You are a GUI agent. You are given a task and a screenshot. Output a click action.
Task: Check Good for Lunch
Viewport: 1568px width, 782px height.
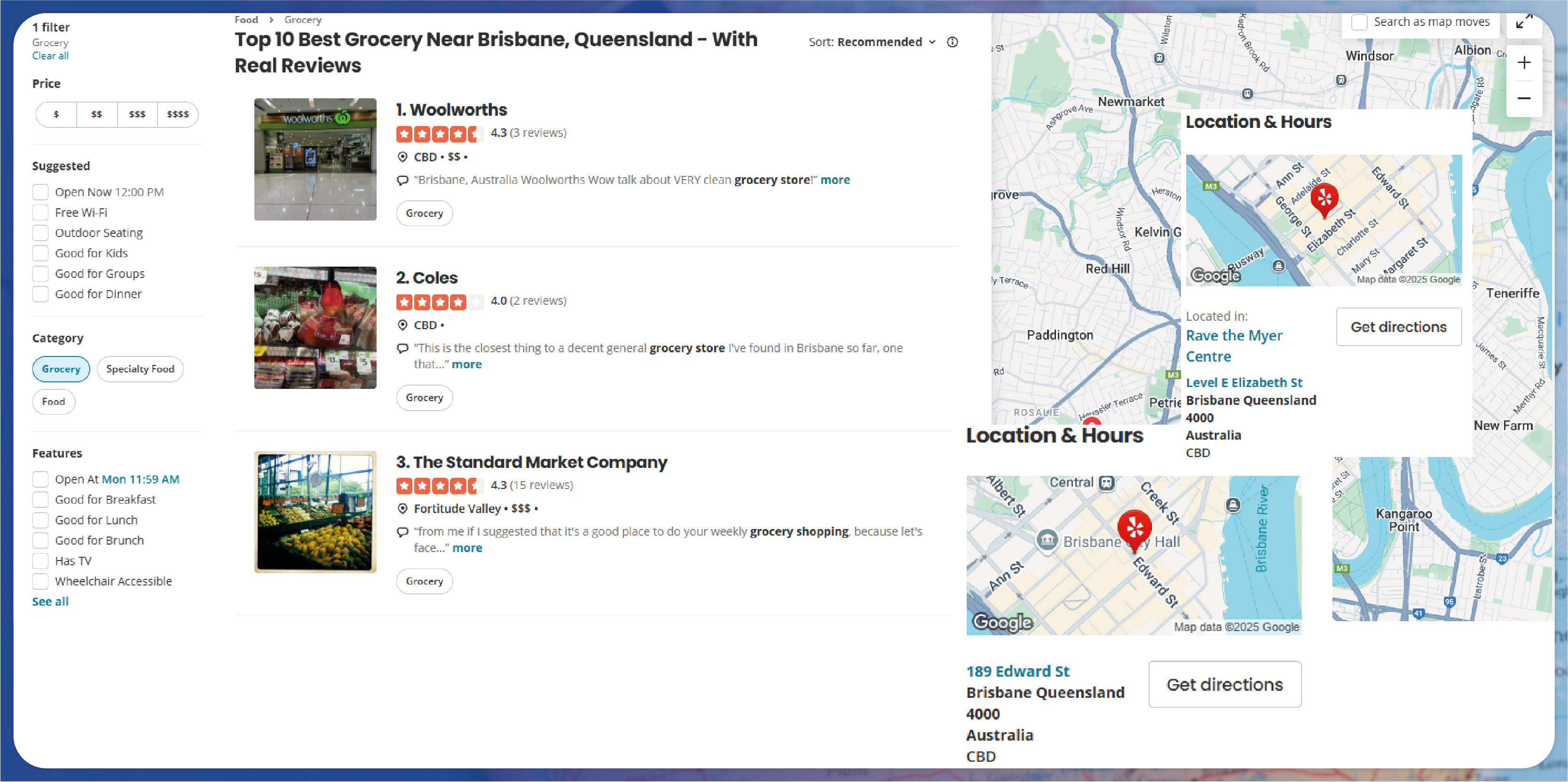point(40,521)
